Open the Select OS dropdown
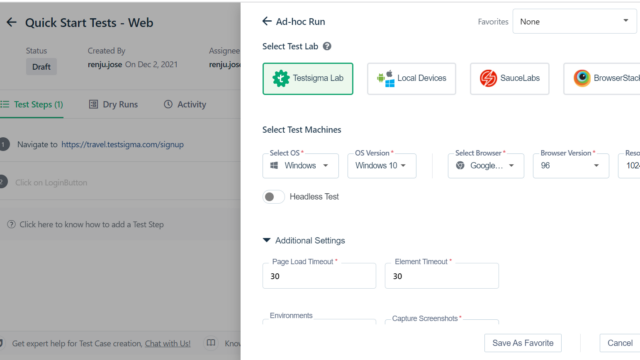640x360 pixels. 300,166
